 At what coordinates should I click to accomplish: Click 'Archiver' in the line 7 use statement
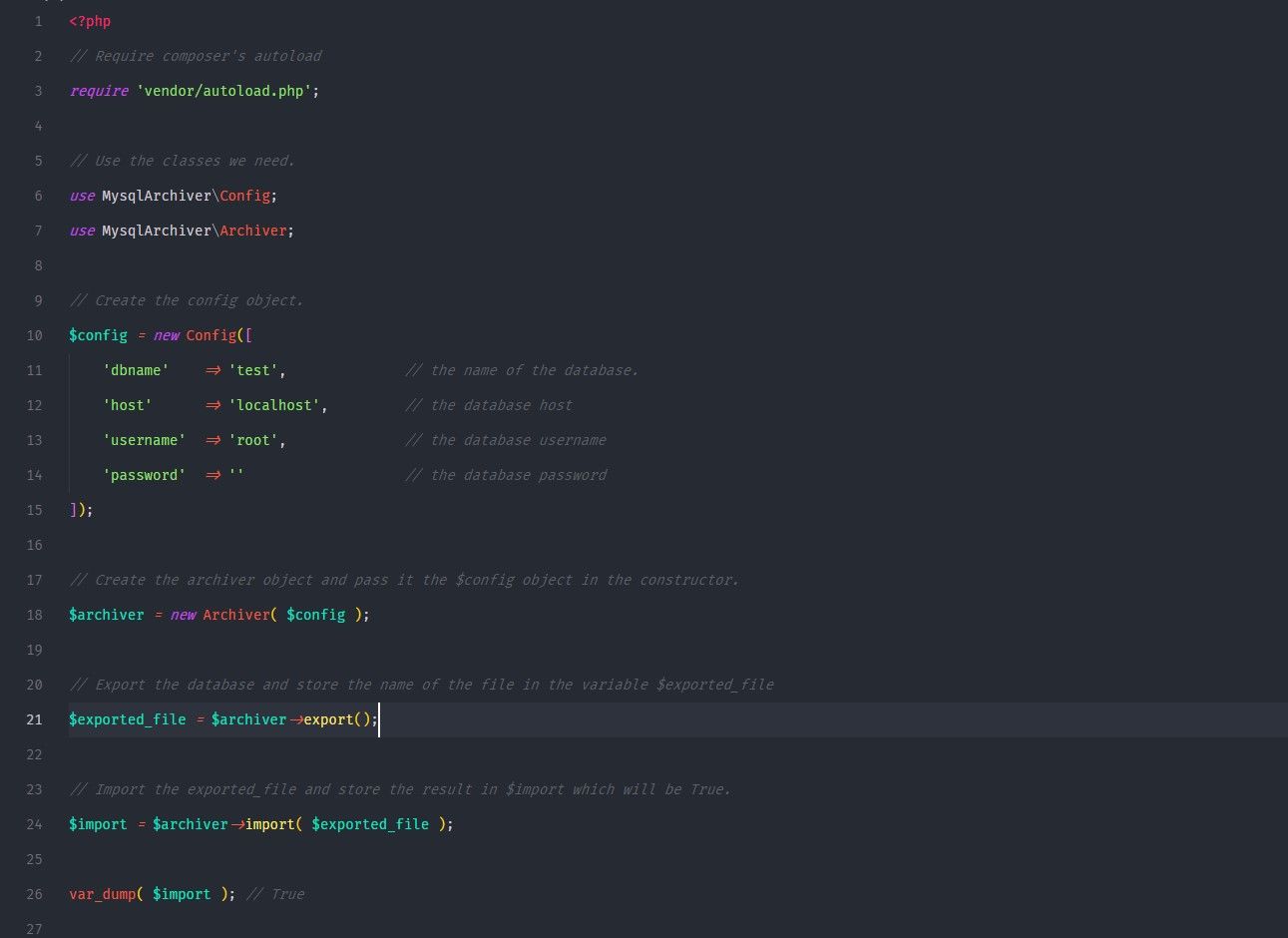[253, 231]
